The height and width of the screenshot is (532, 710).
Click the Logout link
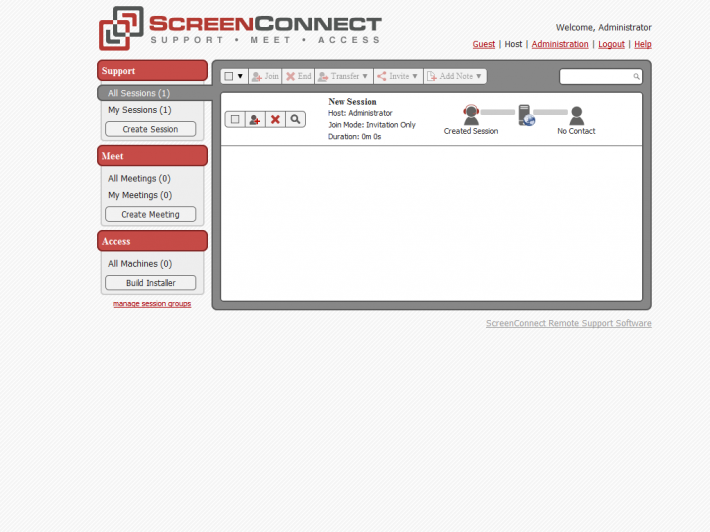coord(611,44)
